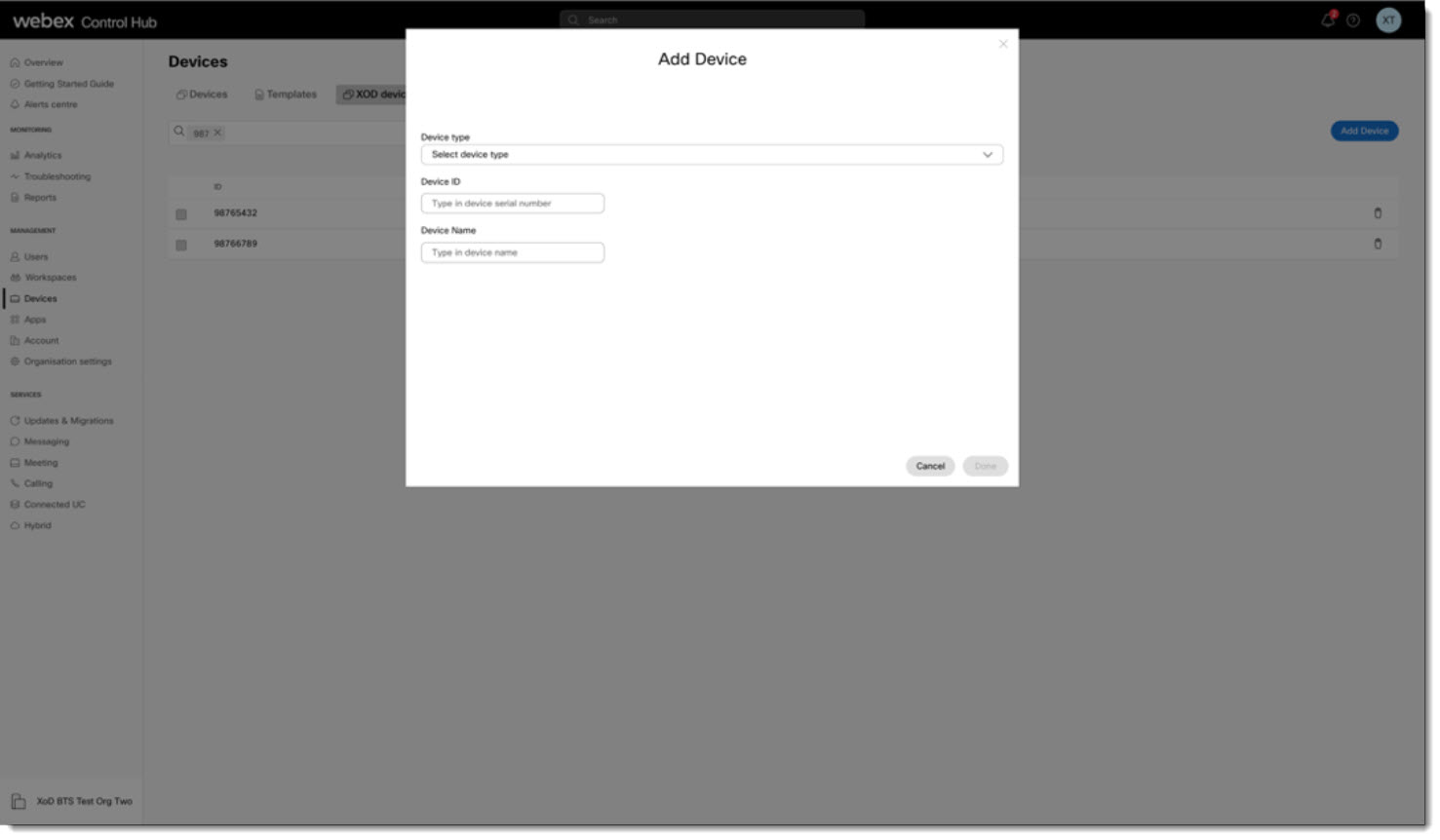Go to Overview in sidebar
This screenshot has width=1440, height=840.
(x=37, y=62)
